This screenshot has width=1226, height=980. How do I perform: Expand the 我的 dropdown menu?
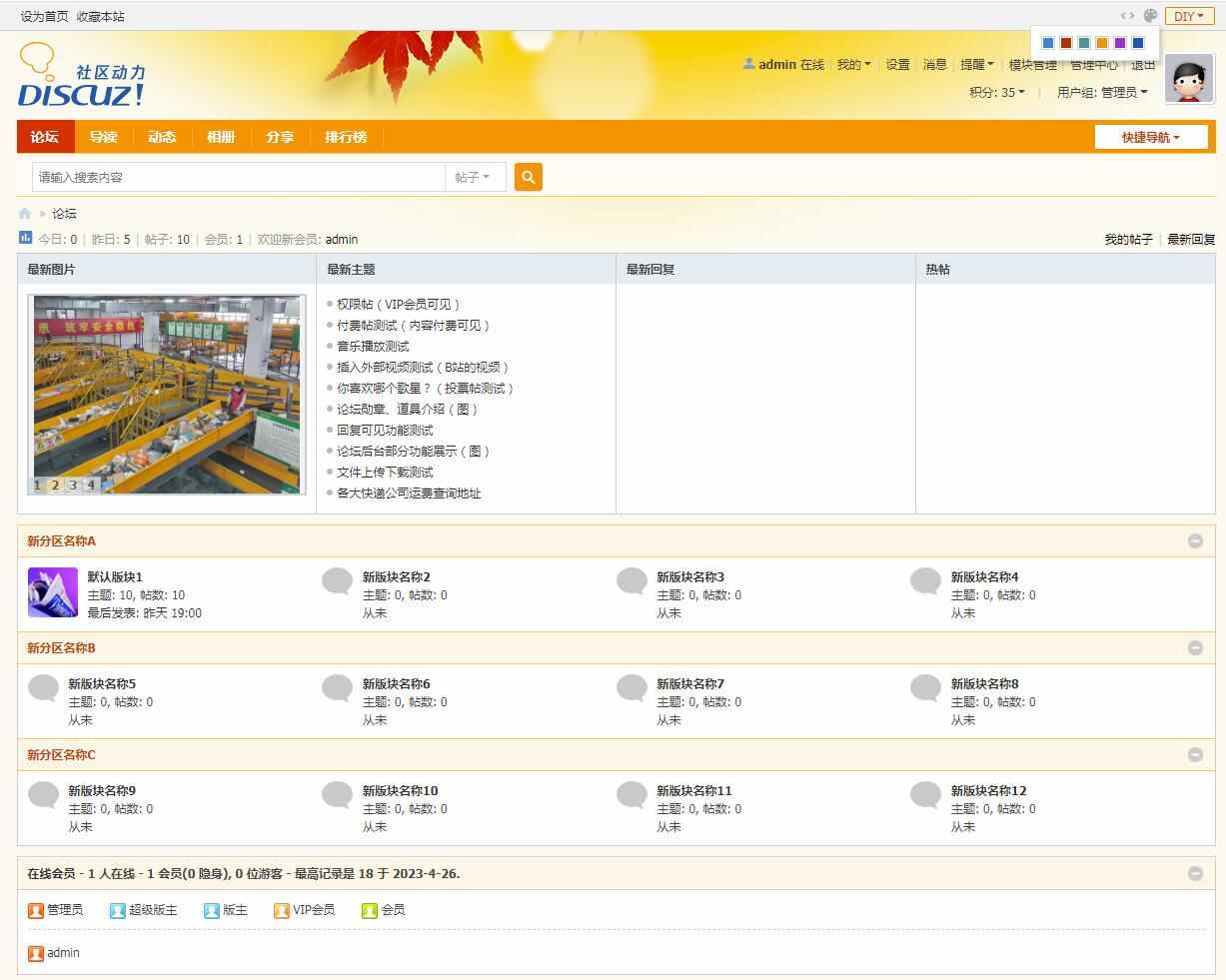854,64
